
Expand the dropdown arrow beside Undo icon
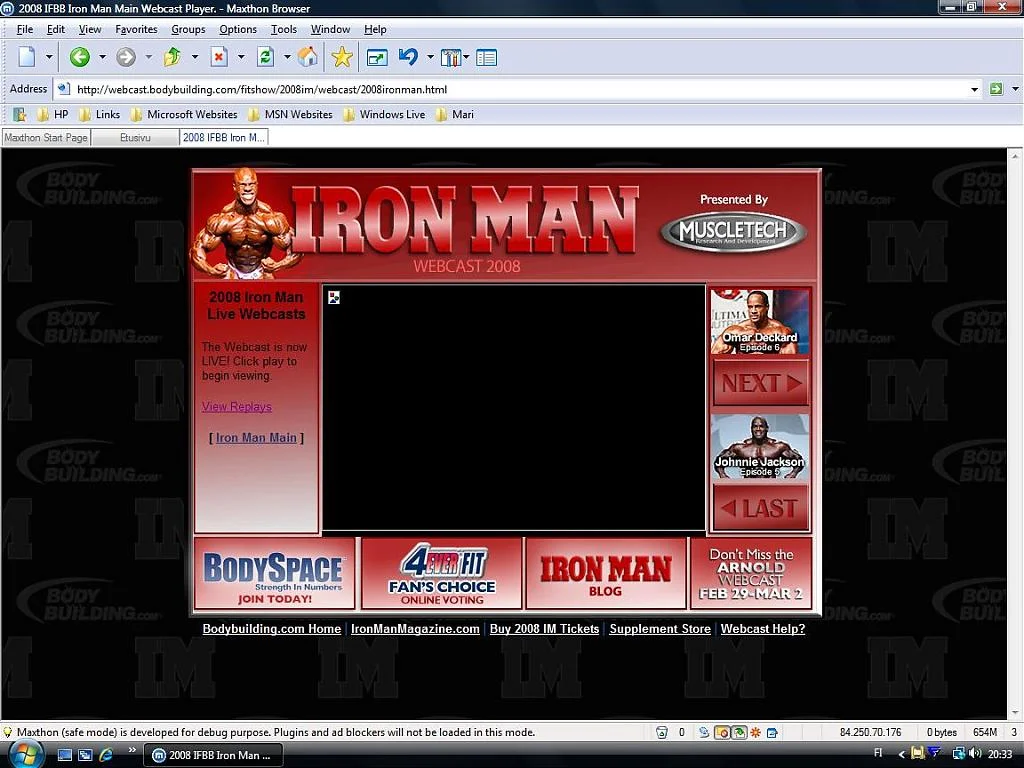430,57
